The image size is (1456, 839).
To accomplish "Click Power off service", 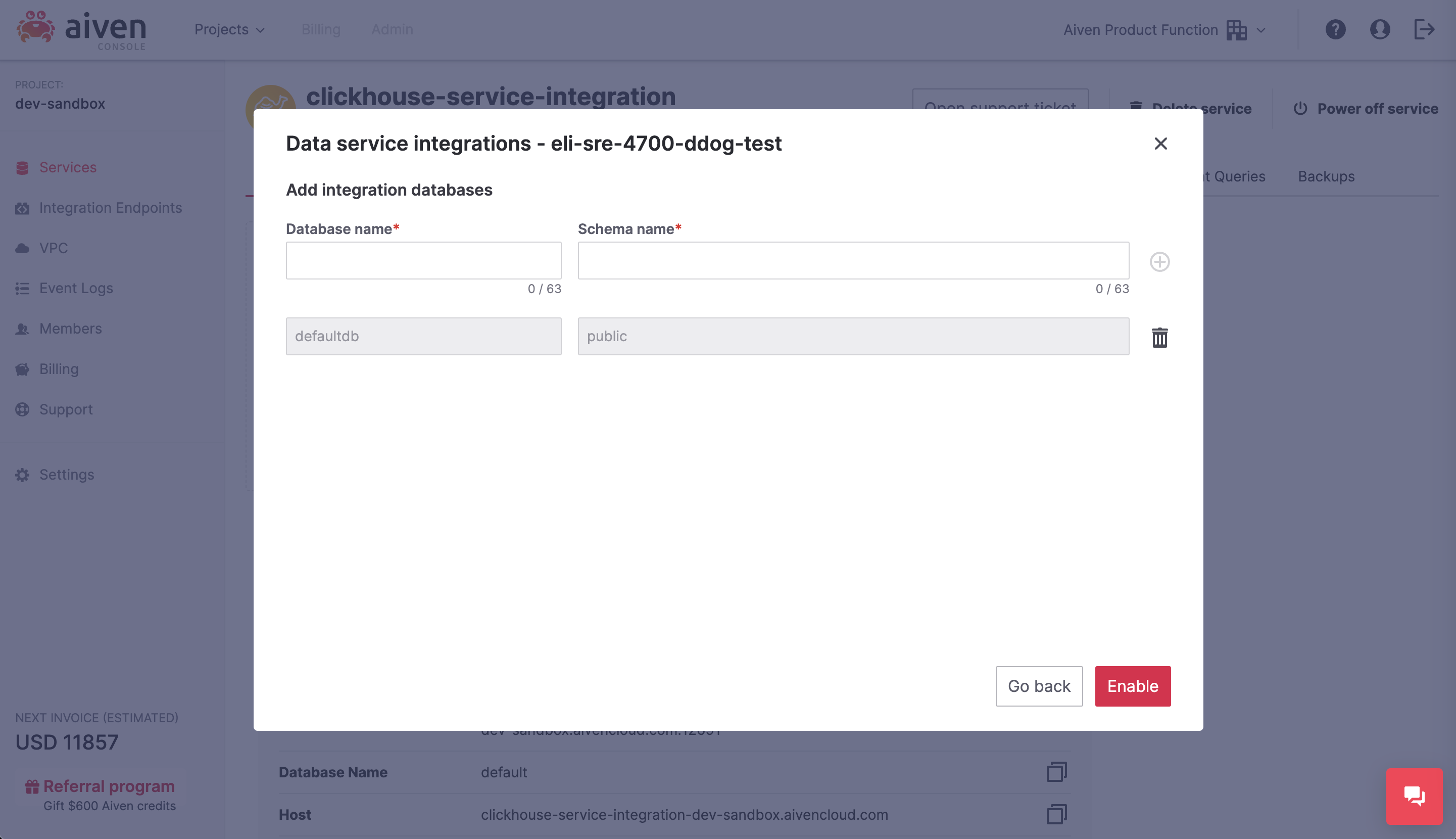I will tap(1366, 108).
